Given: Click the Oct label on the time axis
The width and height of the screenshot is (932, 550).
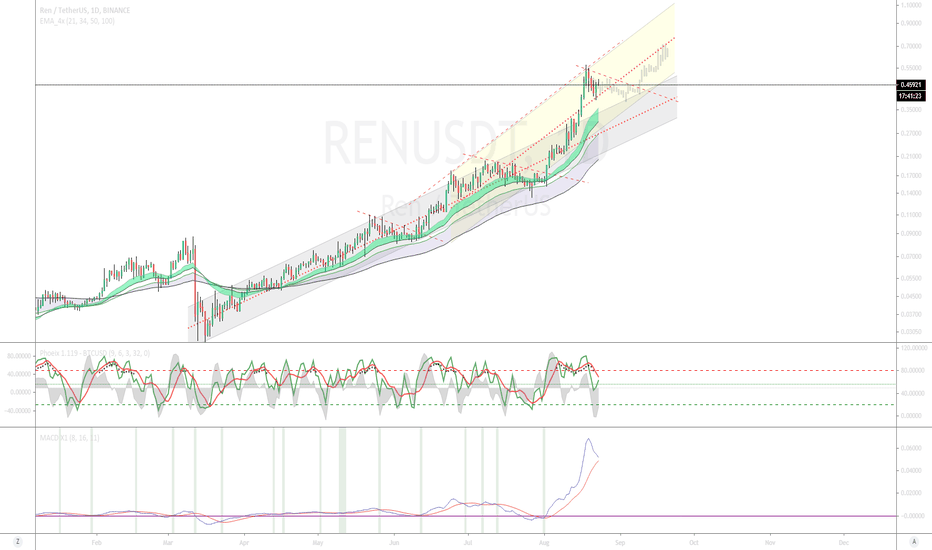Looking at the screenshot, I should click(693, 542).
